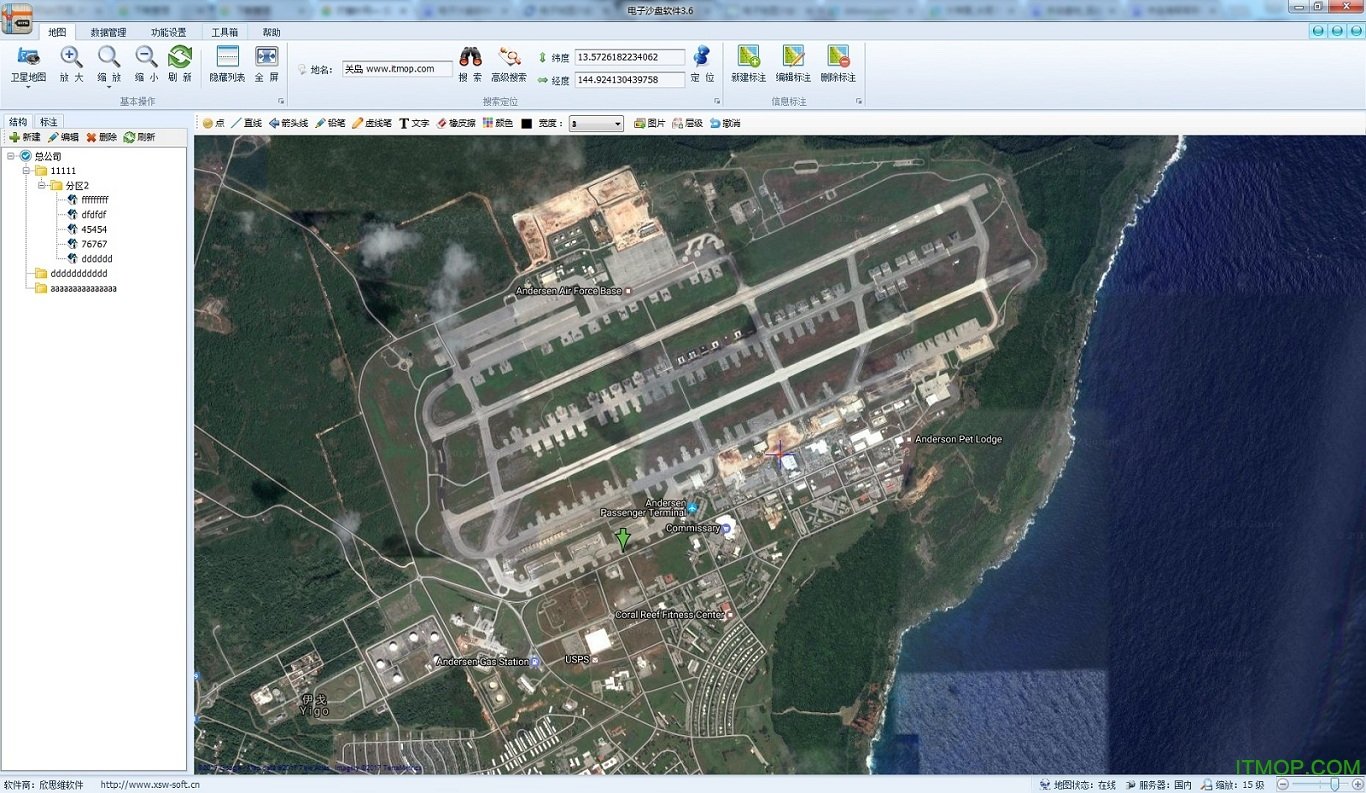Viewport: 1366px width, 793px height.
Task: Select the dfdfdf tree item
Action: [x=86, y=214]
